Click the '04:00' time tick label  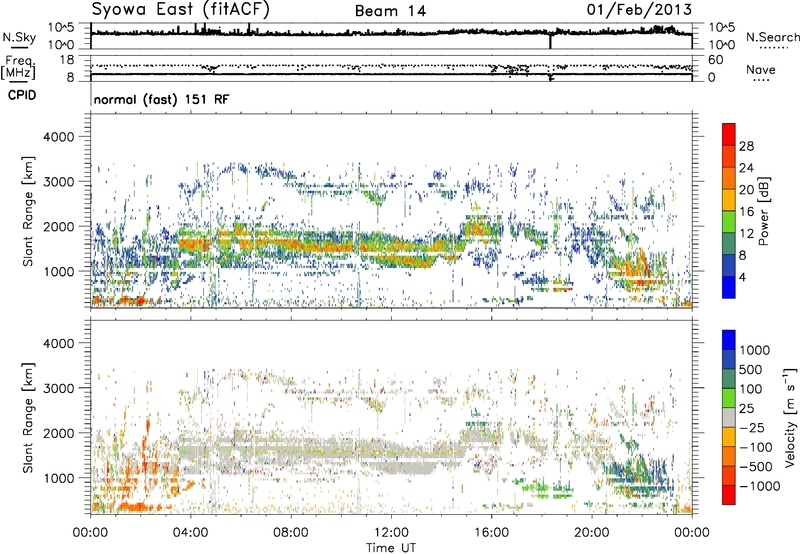tap(190, 533)
